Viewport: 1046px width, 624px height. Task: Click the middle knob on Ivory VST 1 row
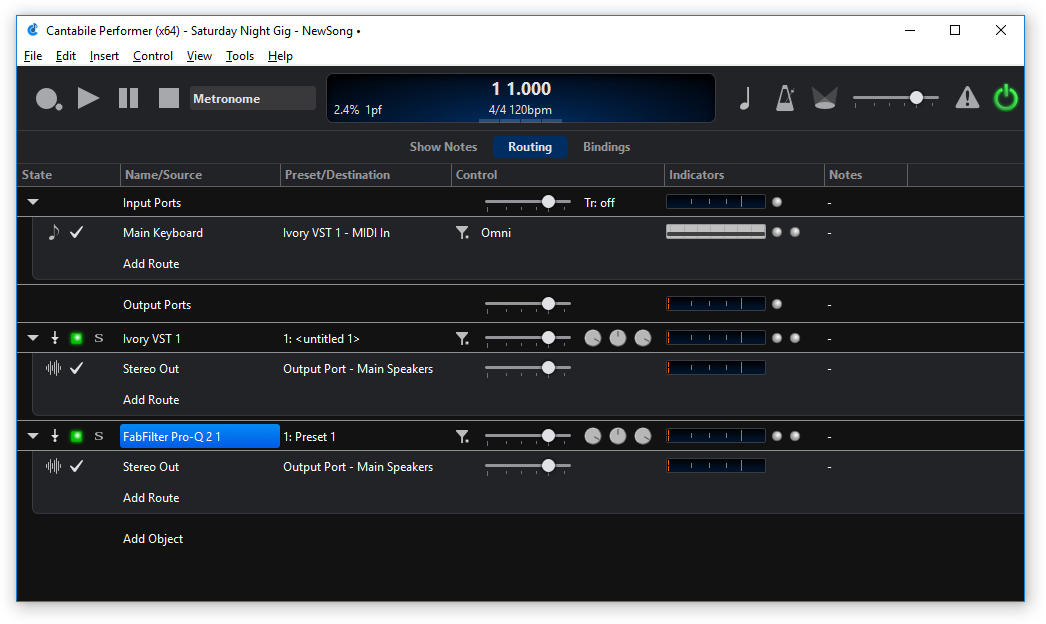(x=618, y=338)
